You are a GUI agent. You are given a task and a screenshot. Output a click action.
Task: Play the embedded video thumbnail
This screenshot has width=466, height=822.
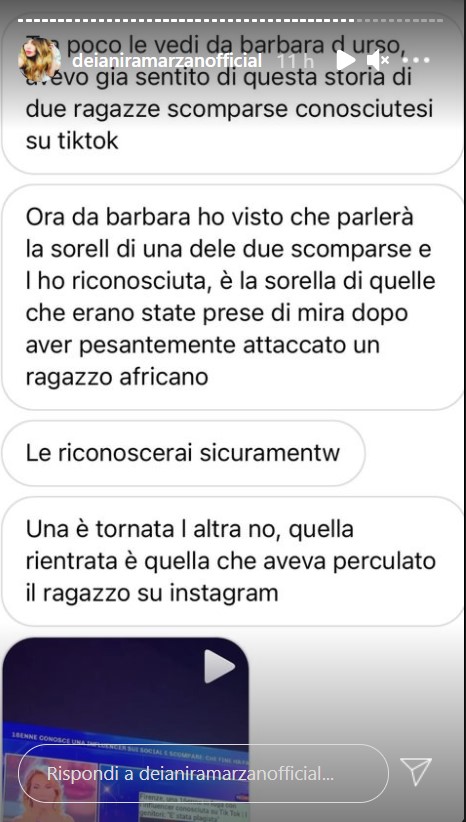click(x=219, y=667)
